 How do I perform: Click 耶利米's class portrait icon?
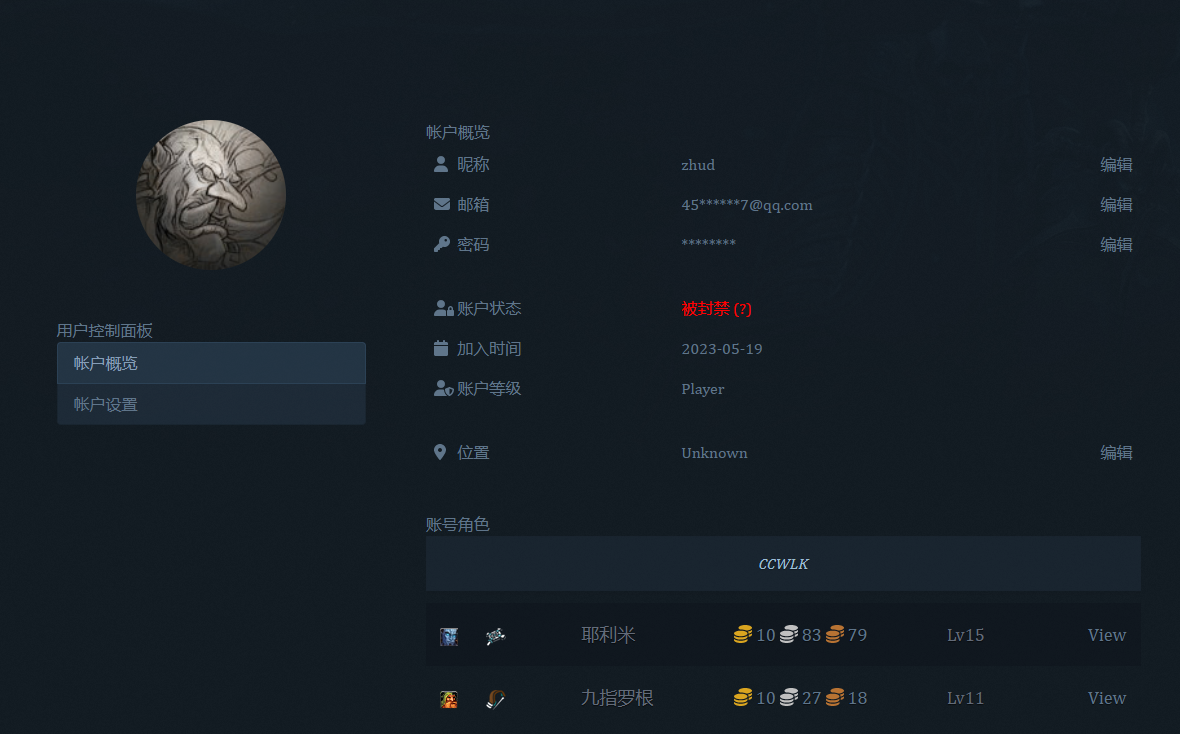[x=448, y=635]
